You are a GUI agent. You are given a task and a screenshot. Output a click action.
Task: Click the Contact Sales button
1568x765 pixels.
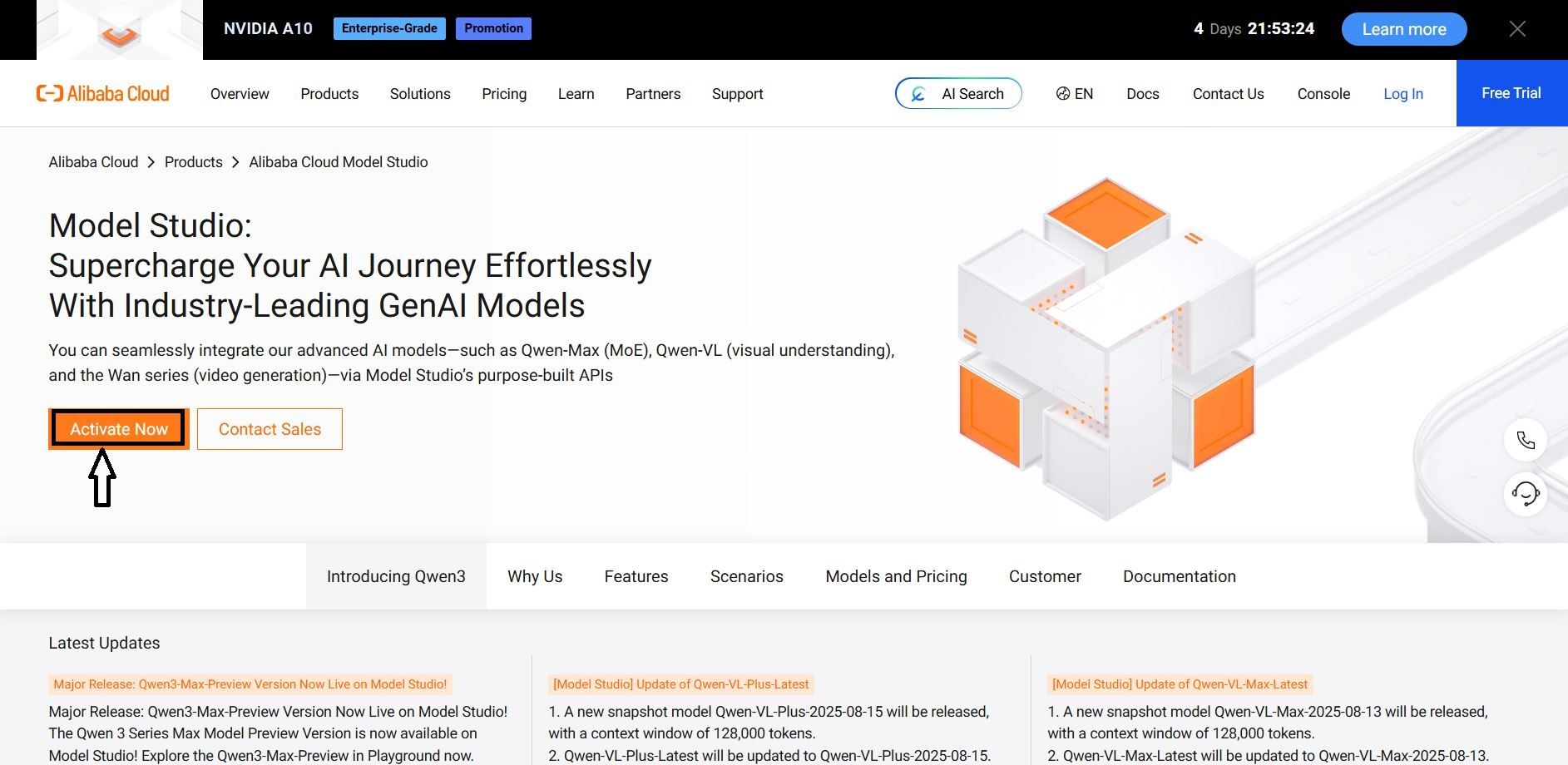[270, 429]
